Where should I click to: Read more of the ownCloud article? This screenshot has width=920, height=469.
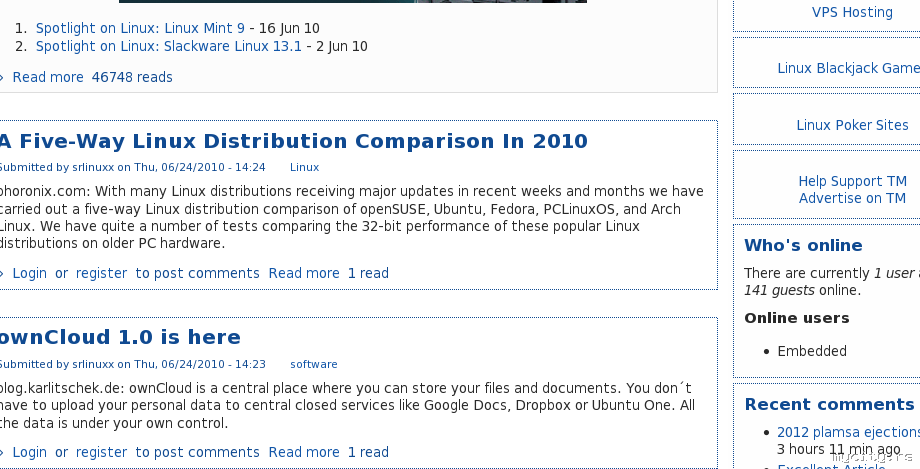(304, 452)
